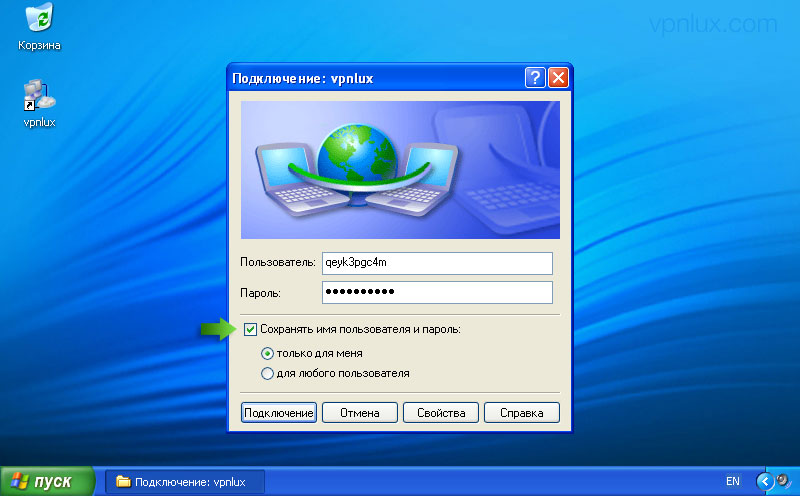Open the пуск Start menu
The width and height of the screenshot is (800, 496).
tap(47, 481)
